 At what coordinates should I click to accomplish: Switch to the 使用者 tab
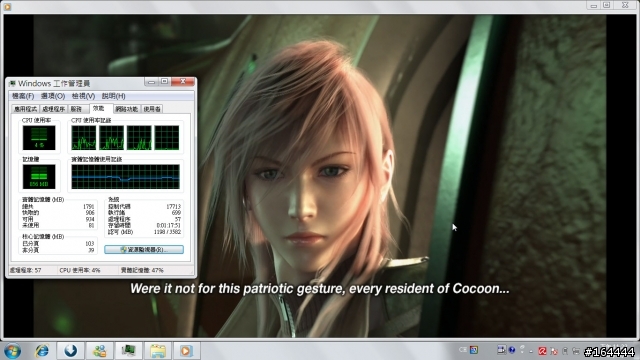click(152, 109)
